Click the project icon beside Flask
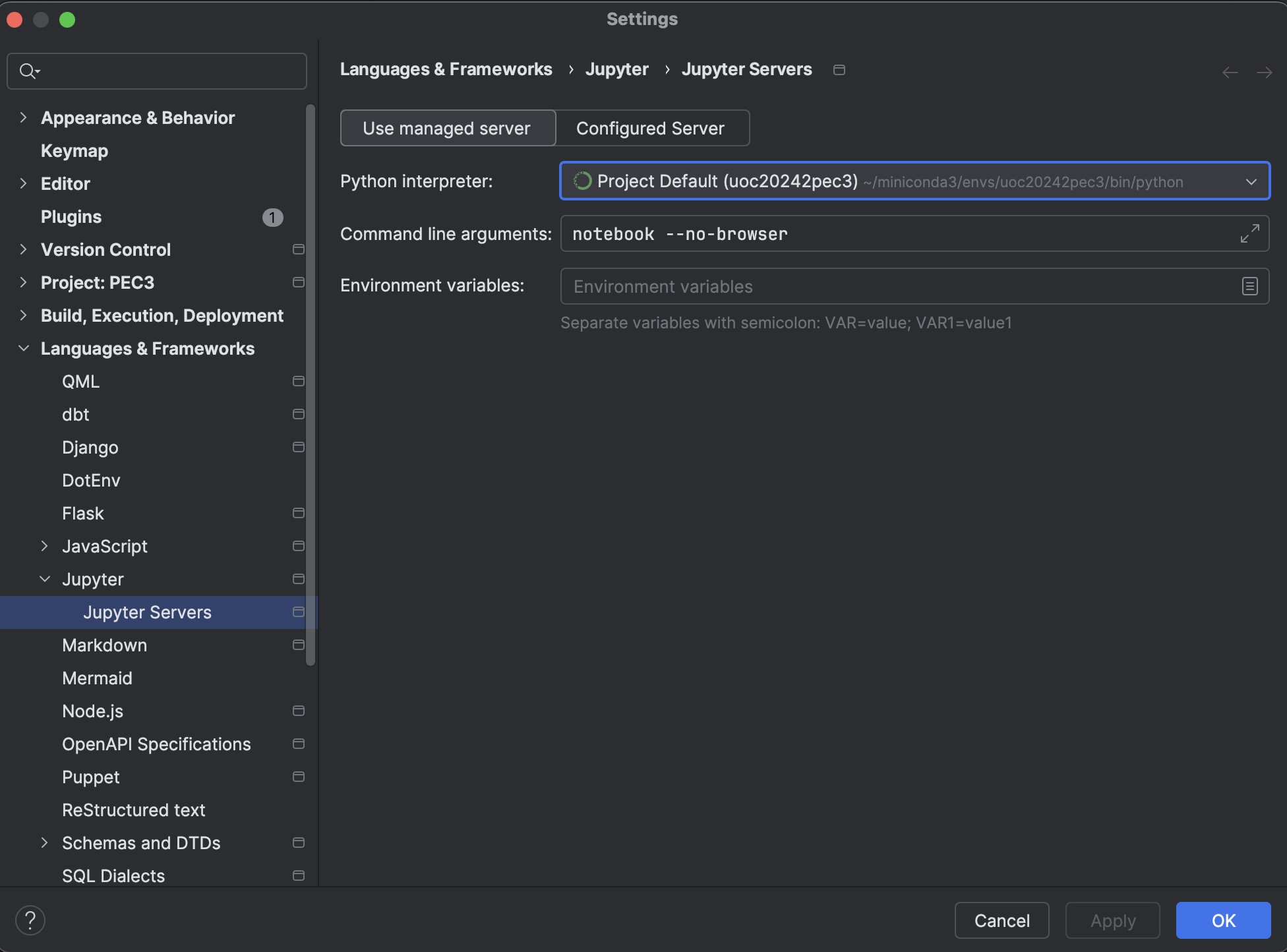 (x=298, y=513)
